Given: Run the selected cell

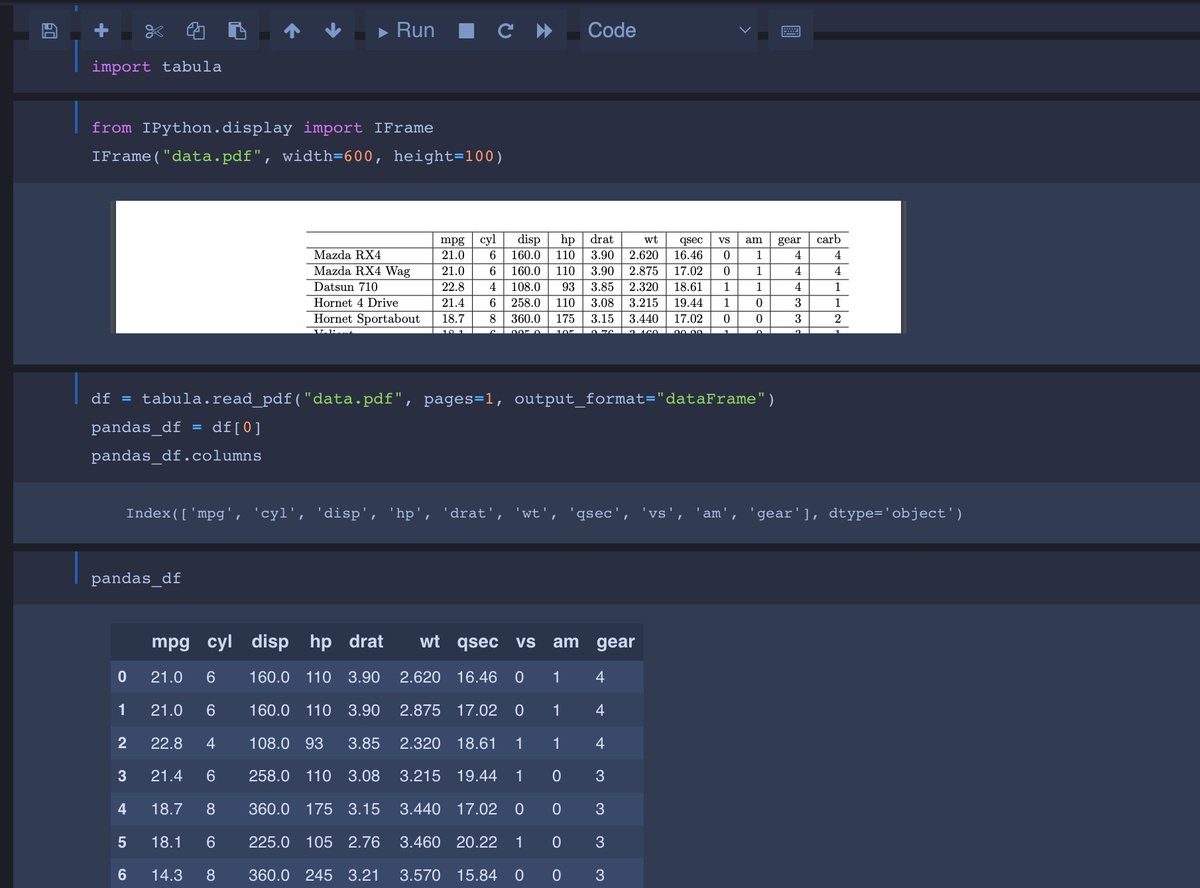Looking at the screenshot, I should tap(407, 31).
